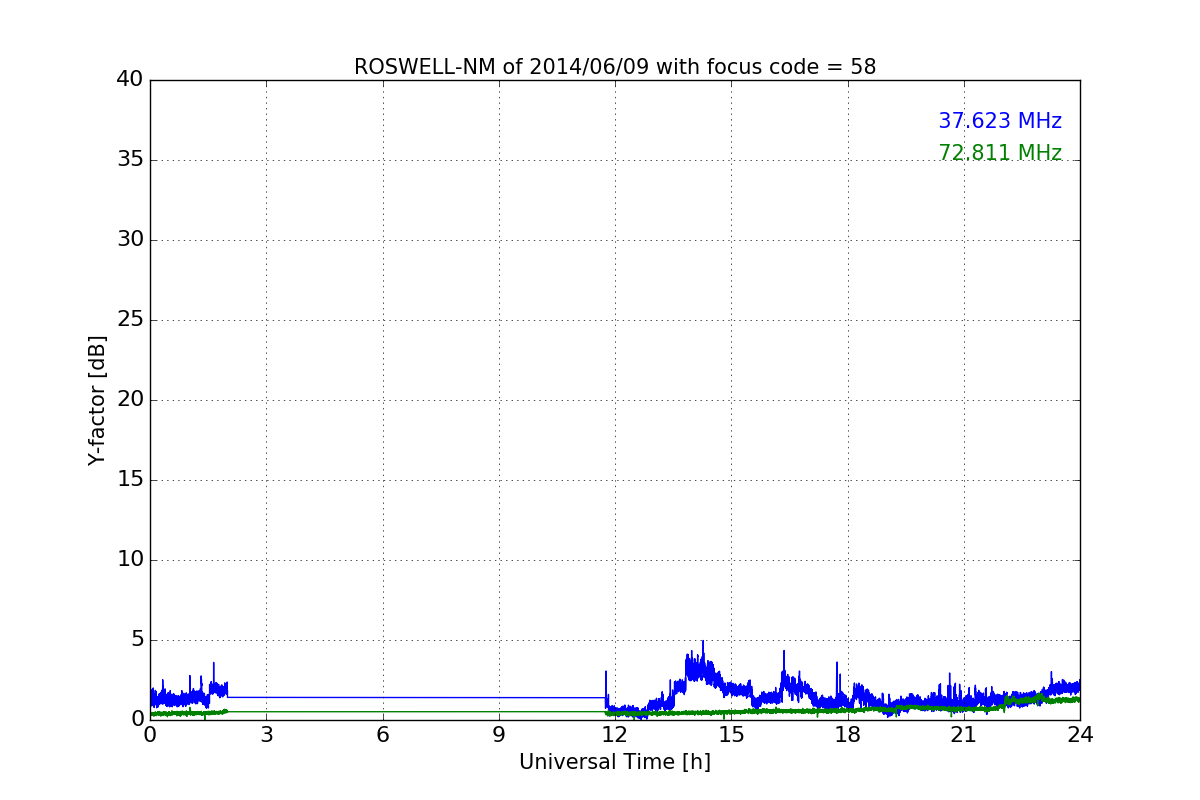Click y-axis tick label '40'
Image resolution: width=1200 pixels, height=800 pixels.
coord(130,80)
